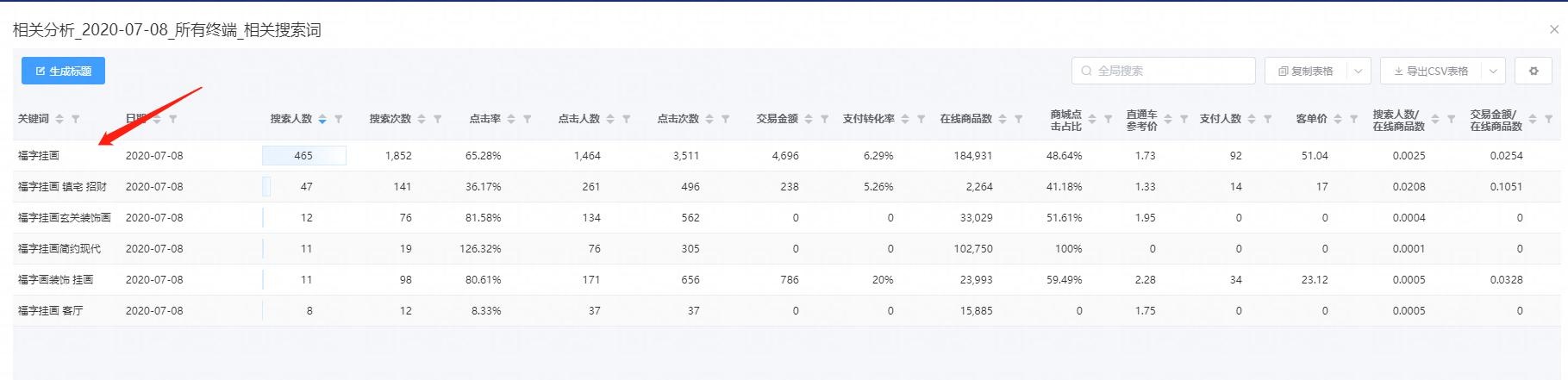Sort by 点击次数 column arrows
This screenshot has width=1568, height=380.
point(709,119)
